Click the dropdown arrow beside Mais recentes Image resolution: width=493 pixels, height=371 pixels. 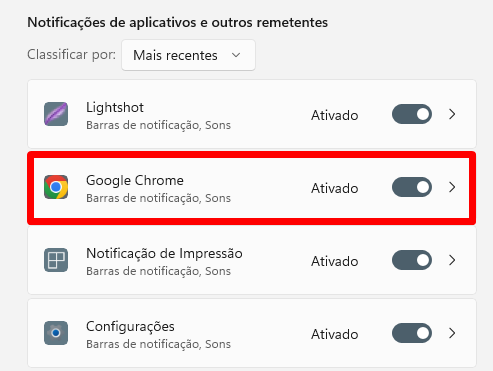(236, 55)
